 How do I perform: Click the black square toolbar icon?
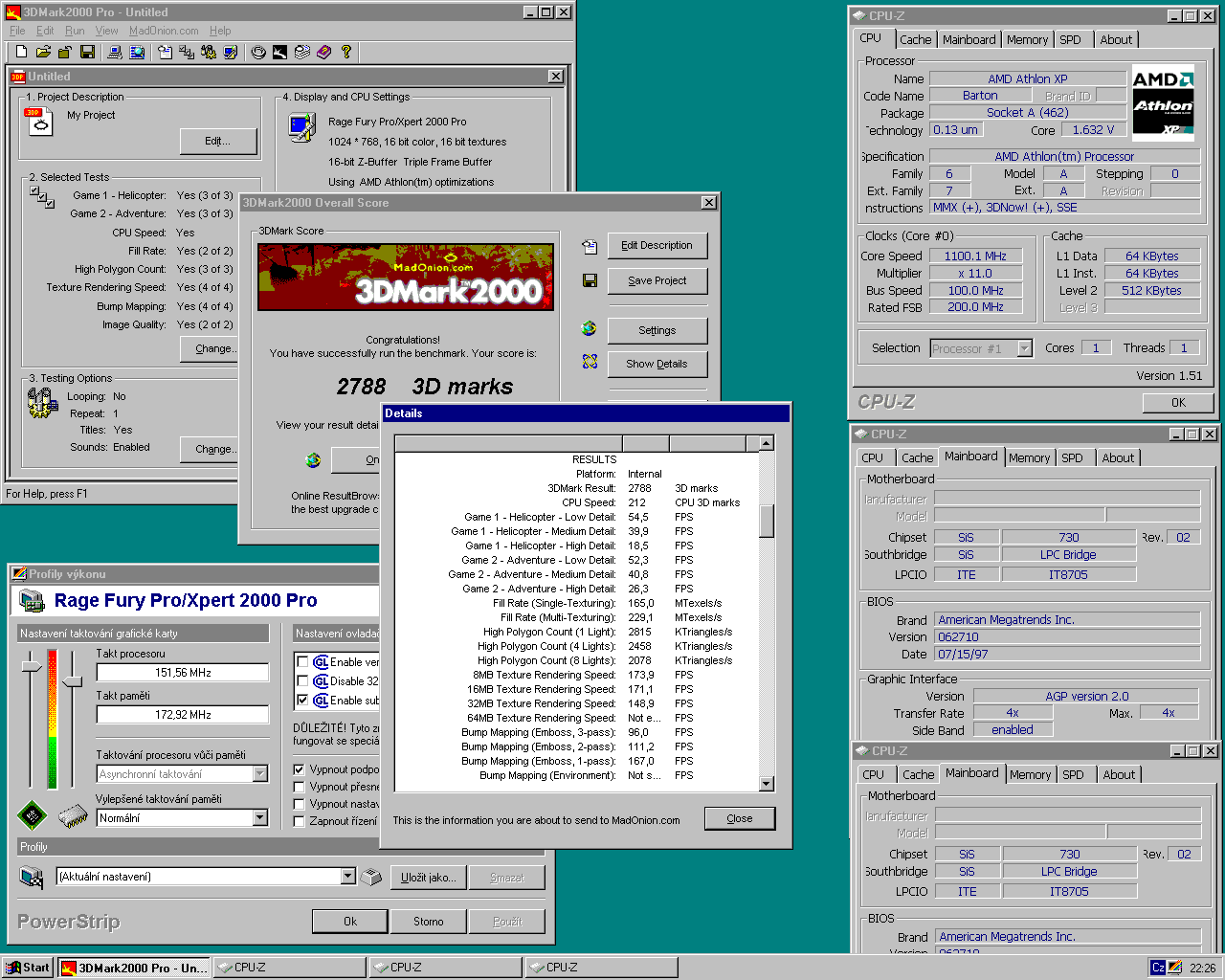[x=279, y=52]
